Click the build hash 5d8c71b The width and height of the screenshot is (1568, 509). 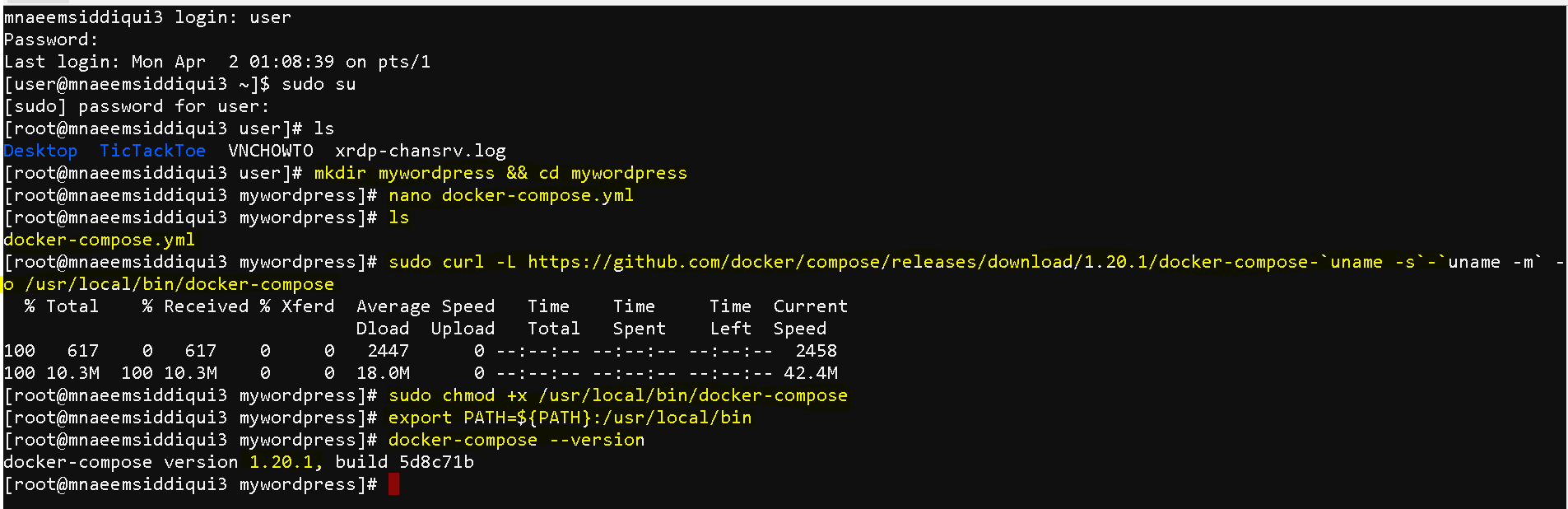436,462
